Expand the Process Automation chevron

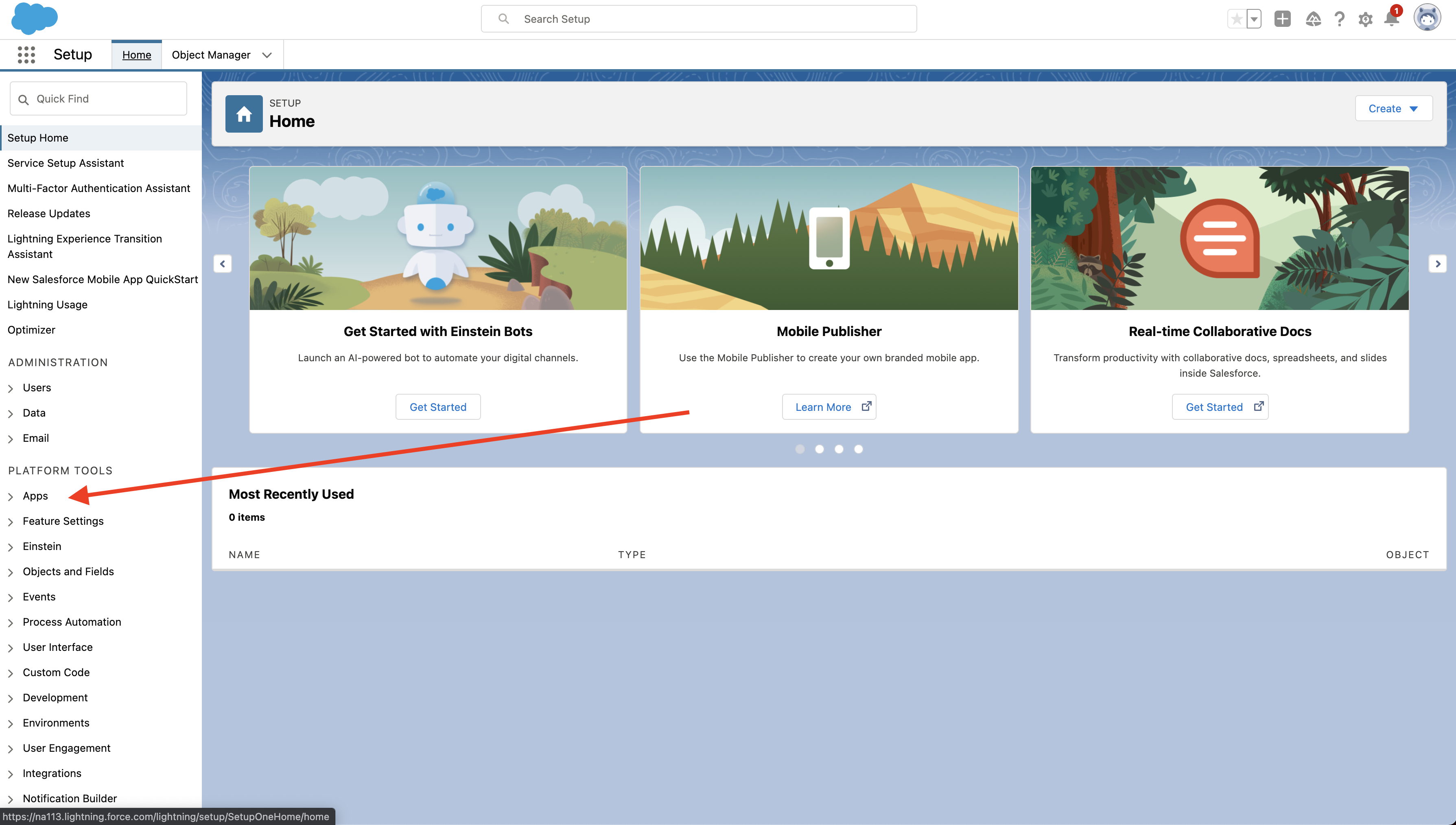tap(10, 623)
